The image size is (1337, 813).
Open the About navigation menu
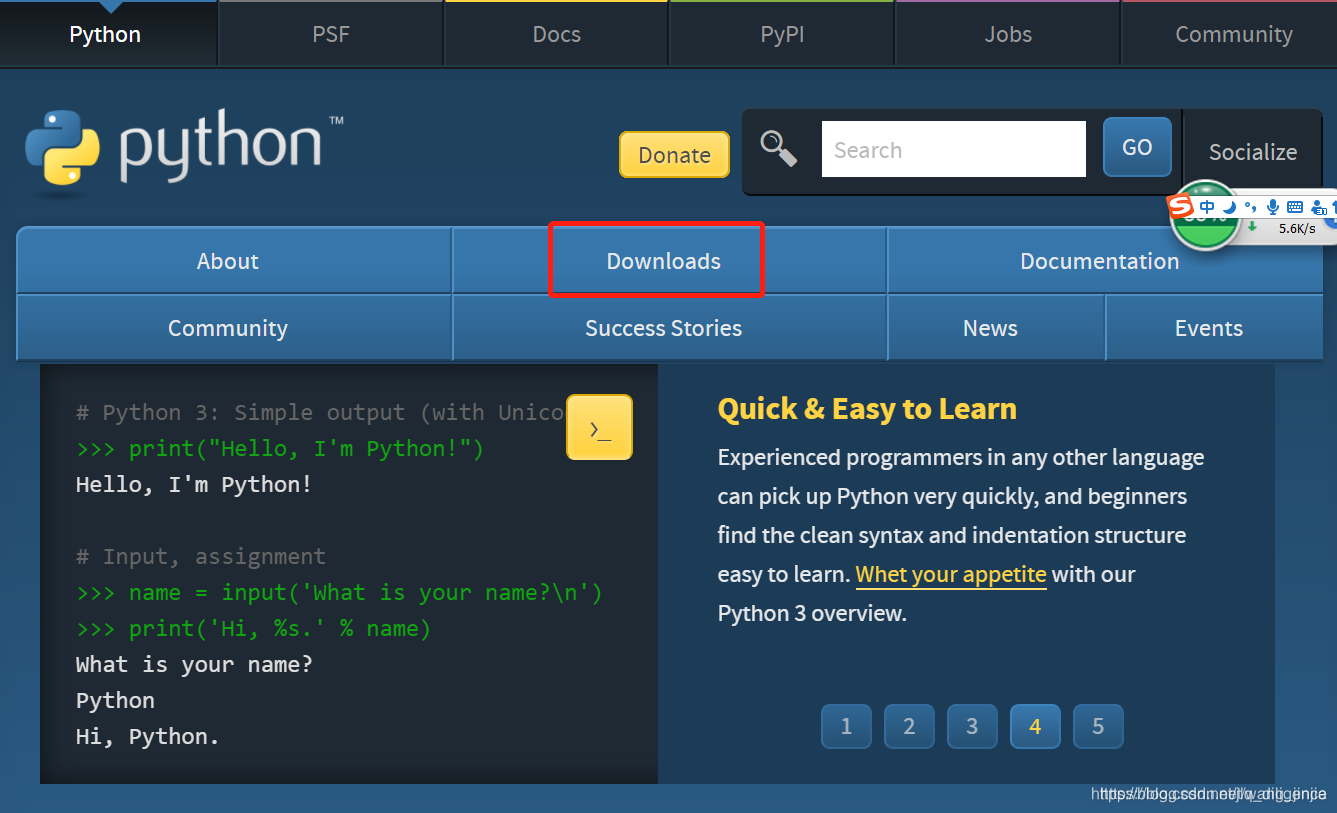click(x=227, y=260)
